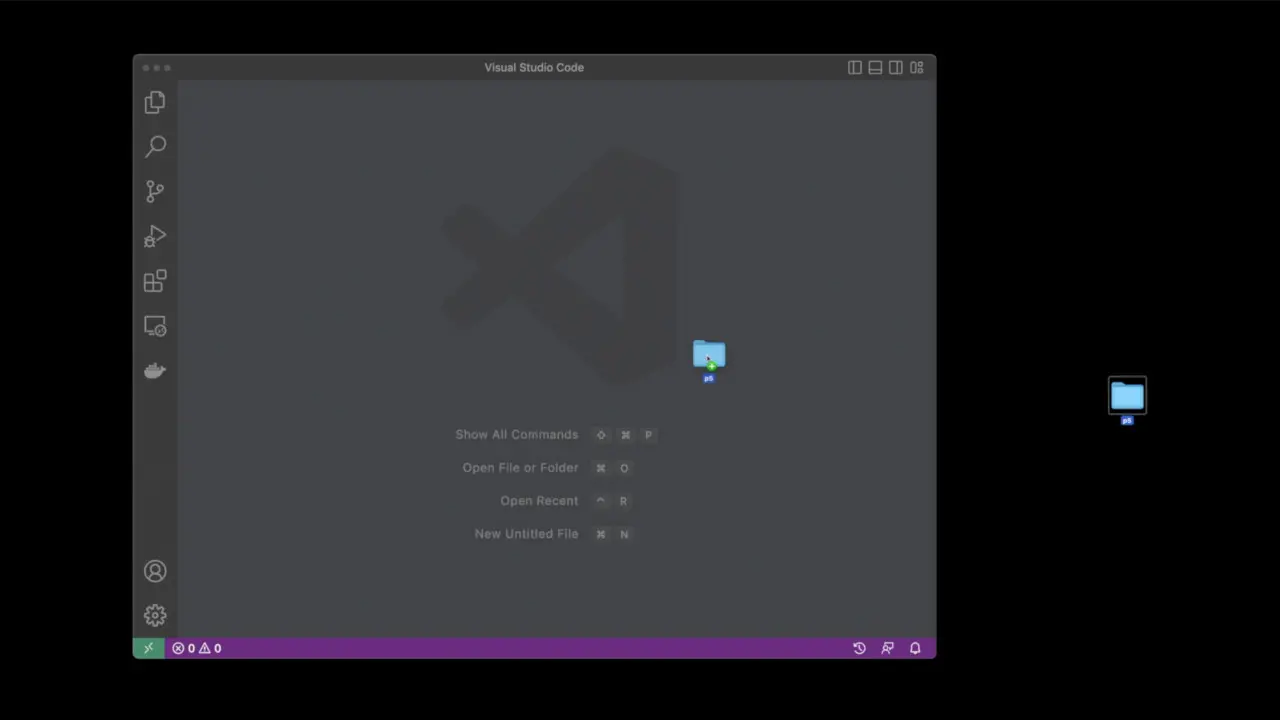
Task: Open the Source Control view
Action: point(155,191)
